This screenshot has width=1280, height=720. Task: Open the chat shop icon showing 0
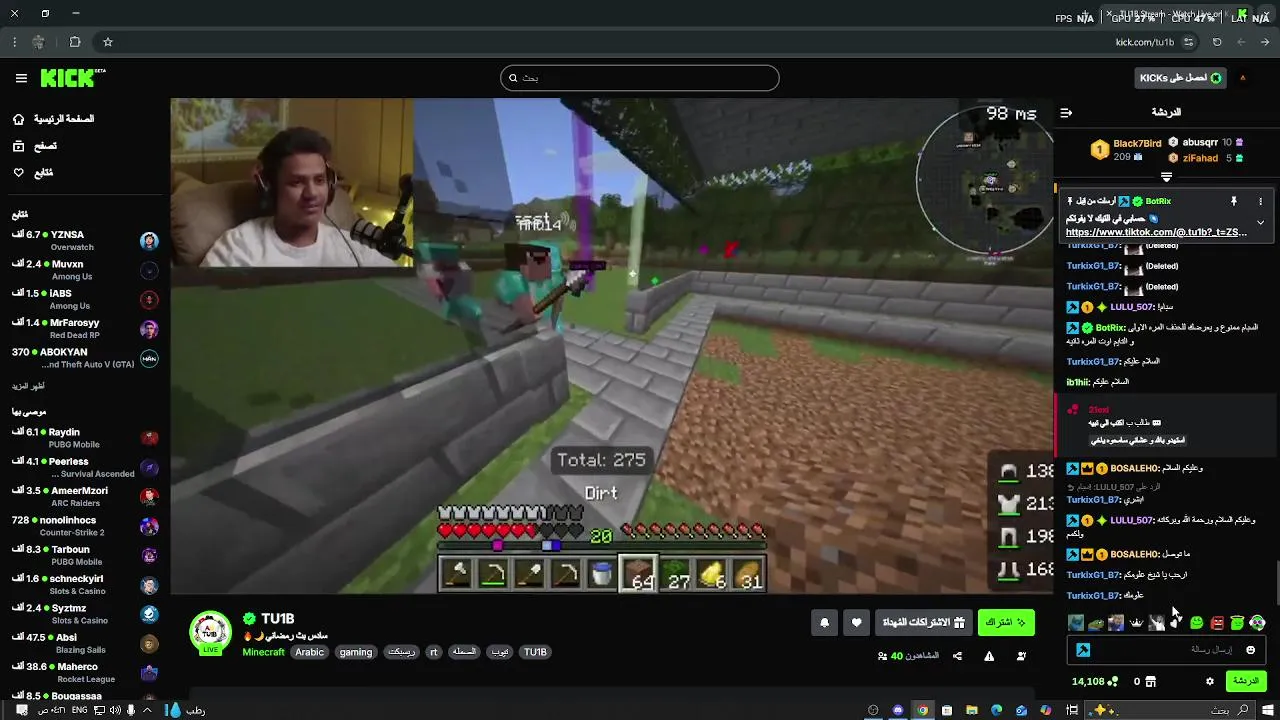click(x=1150, y=681)
